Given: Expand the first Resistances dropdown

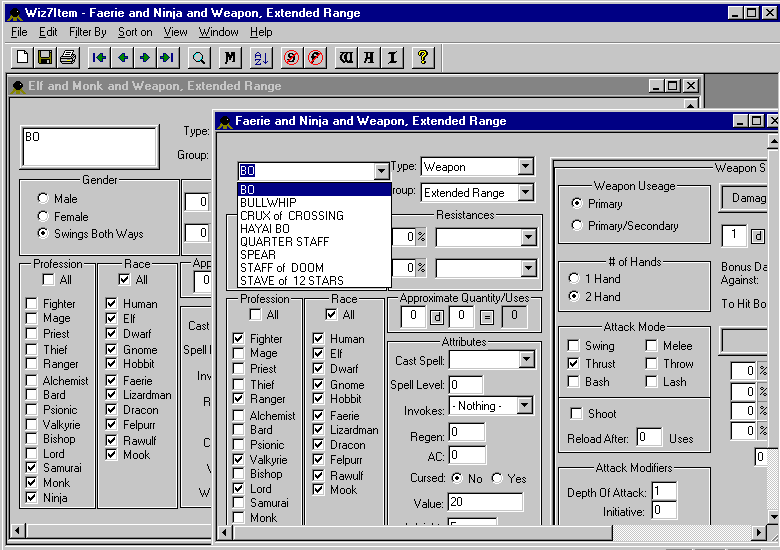Looking at the screenshot, I should pyautogui.click(x=529, y=238).
